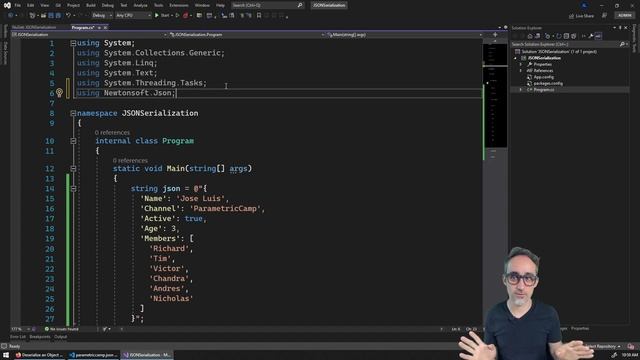Click the Undo toolbar icon
Viewport: 640px width, 360px height.
pyautogui.click(x=68, y=16)
